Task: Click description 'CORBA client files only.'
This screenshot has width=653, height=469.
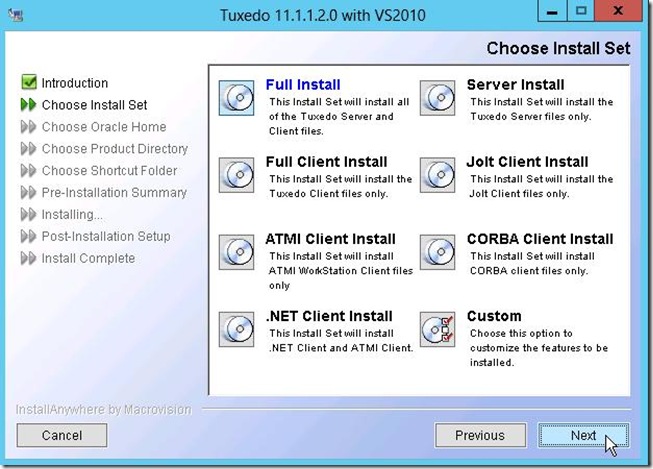Action: (x=529, y=271)
